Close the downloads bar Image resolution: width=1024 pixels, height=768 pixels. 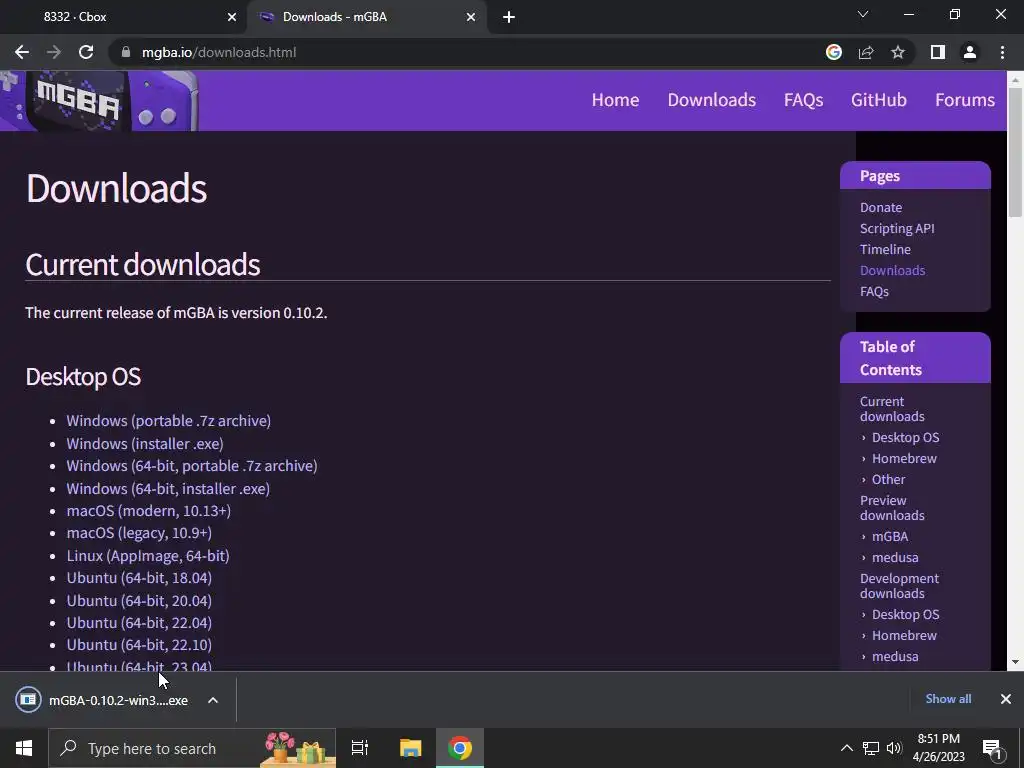pyautogui.click(x=1006, y=699)
